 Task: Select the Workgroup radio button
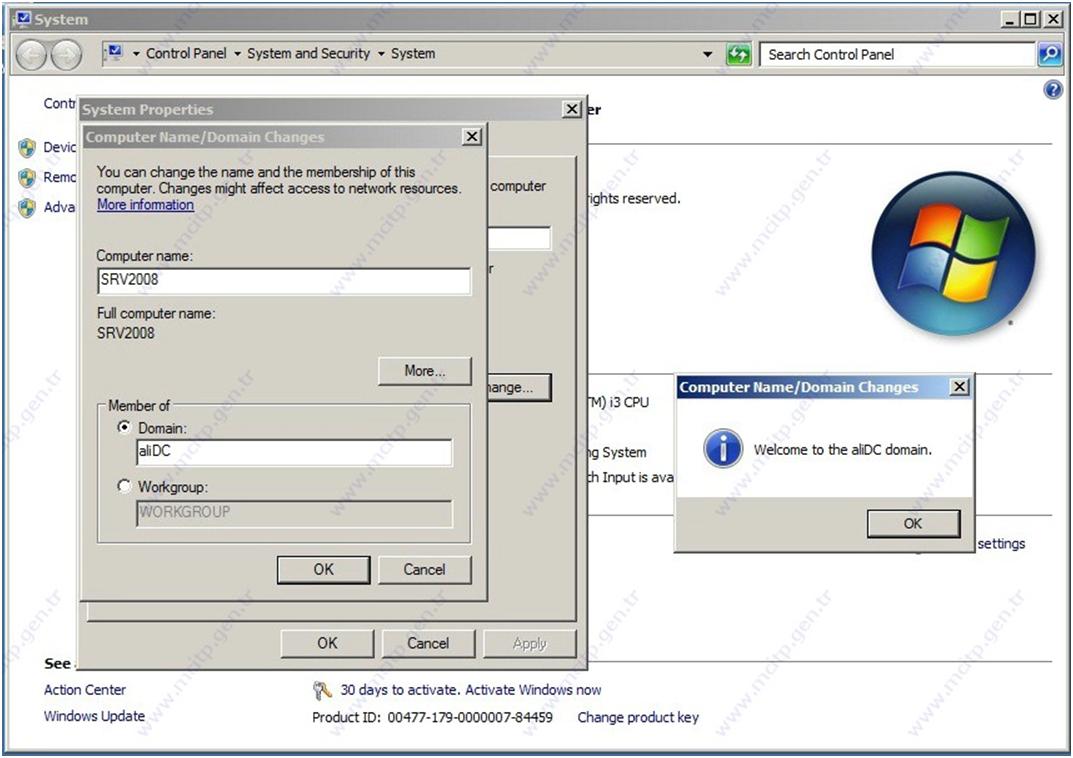[124, 487]
